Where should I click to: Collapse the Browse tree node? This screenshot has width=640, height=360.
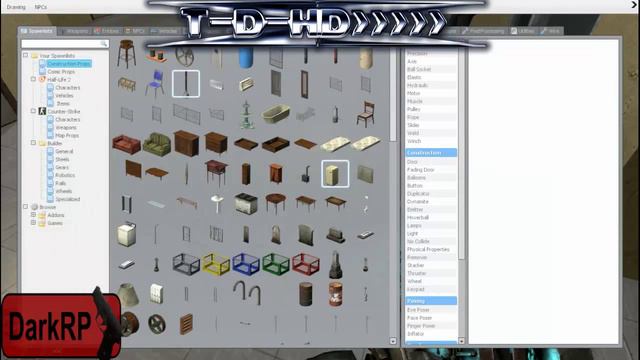tap(25, 207)
